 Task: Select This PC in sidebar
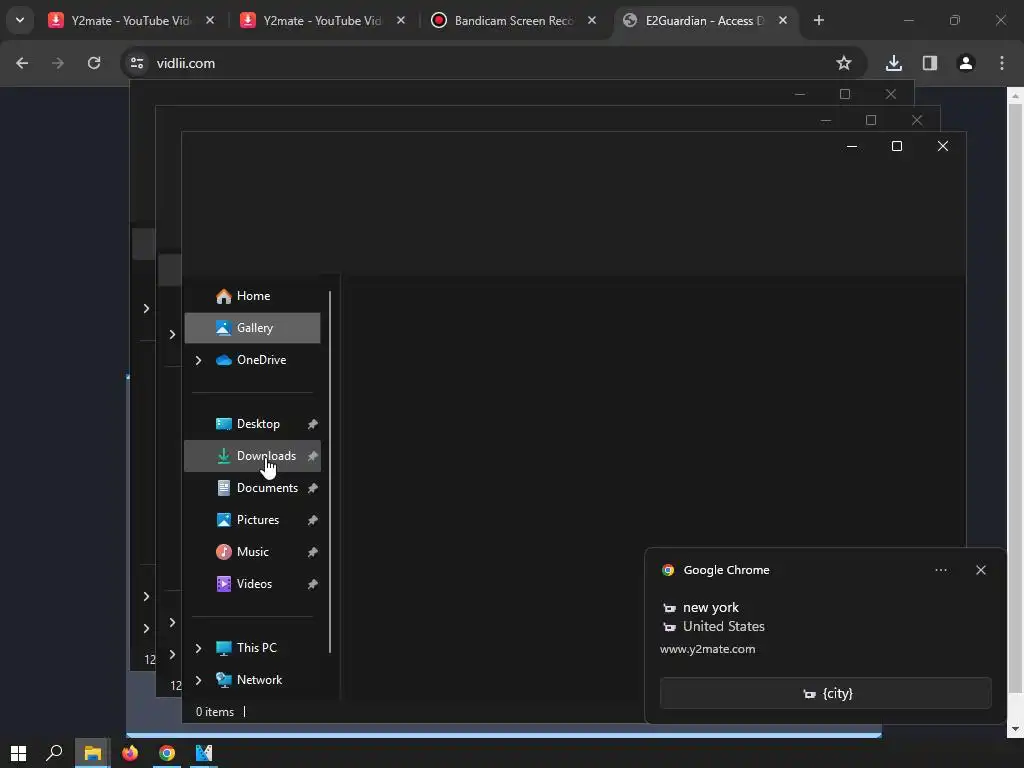pos(253,648)
